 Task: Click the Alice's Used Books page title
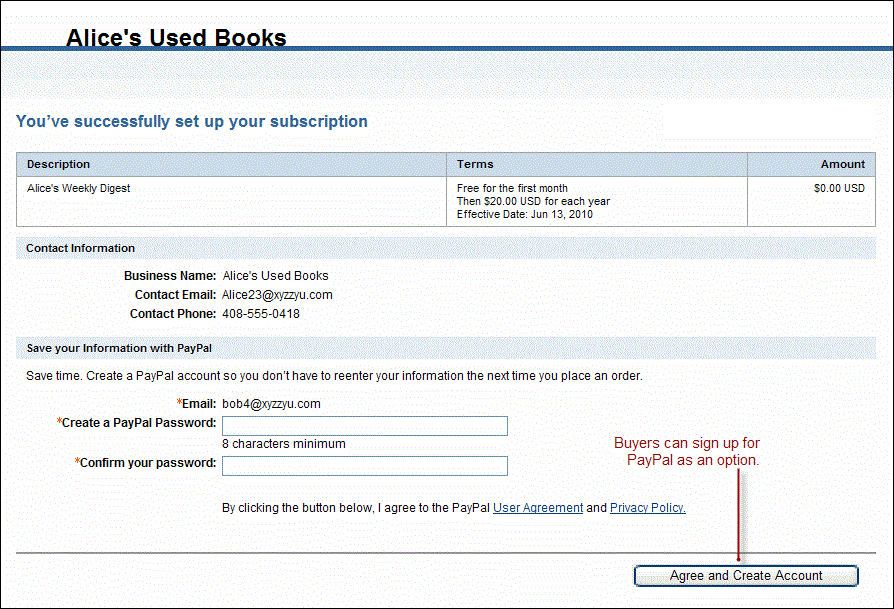tap(176, 38)
